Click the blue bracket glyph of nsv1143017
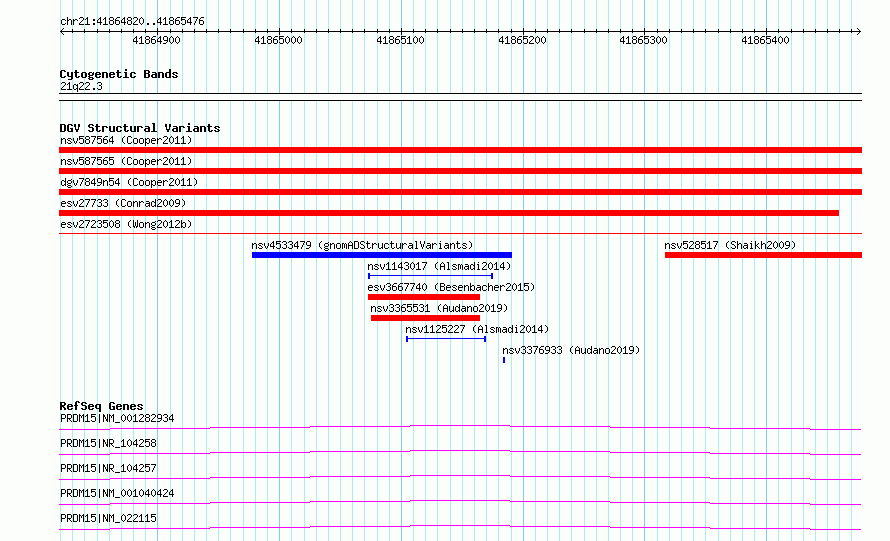Viewport: 890px width, 541px height. tap(430, 276)
